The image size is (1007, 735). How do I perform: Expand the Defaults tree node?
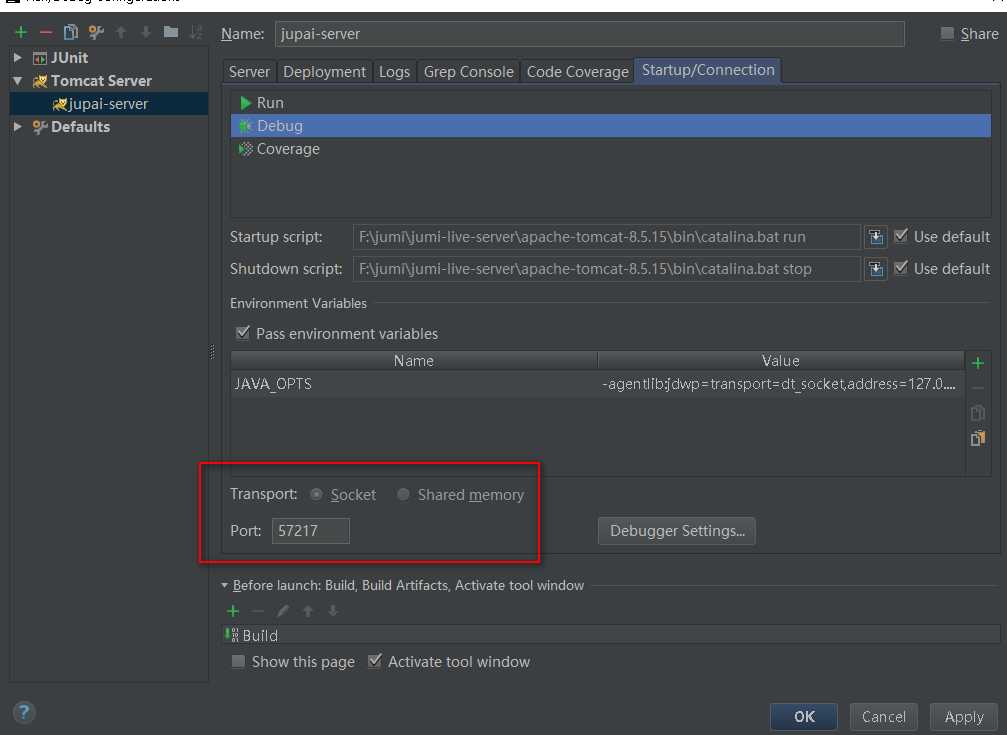coord(17,127)
